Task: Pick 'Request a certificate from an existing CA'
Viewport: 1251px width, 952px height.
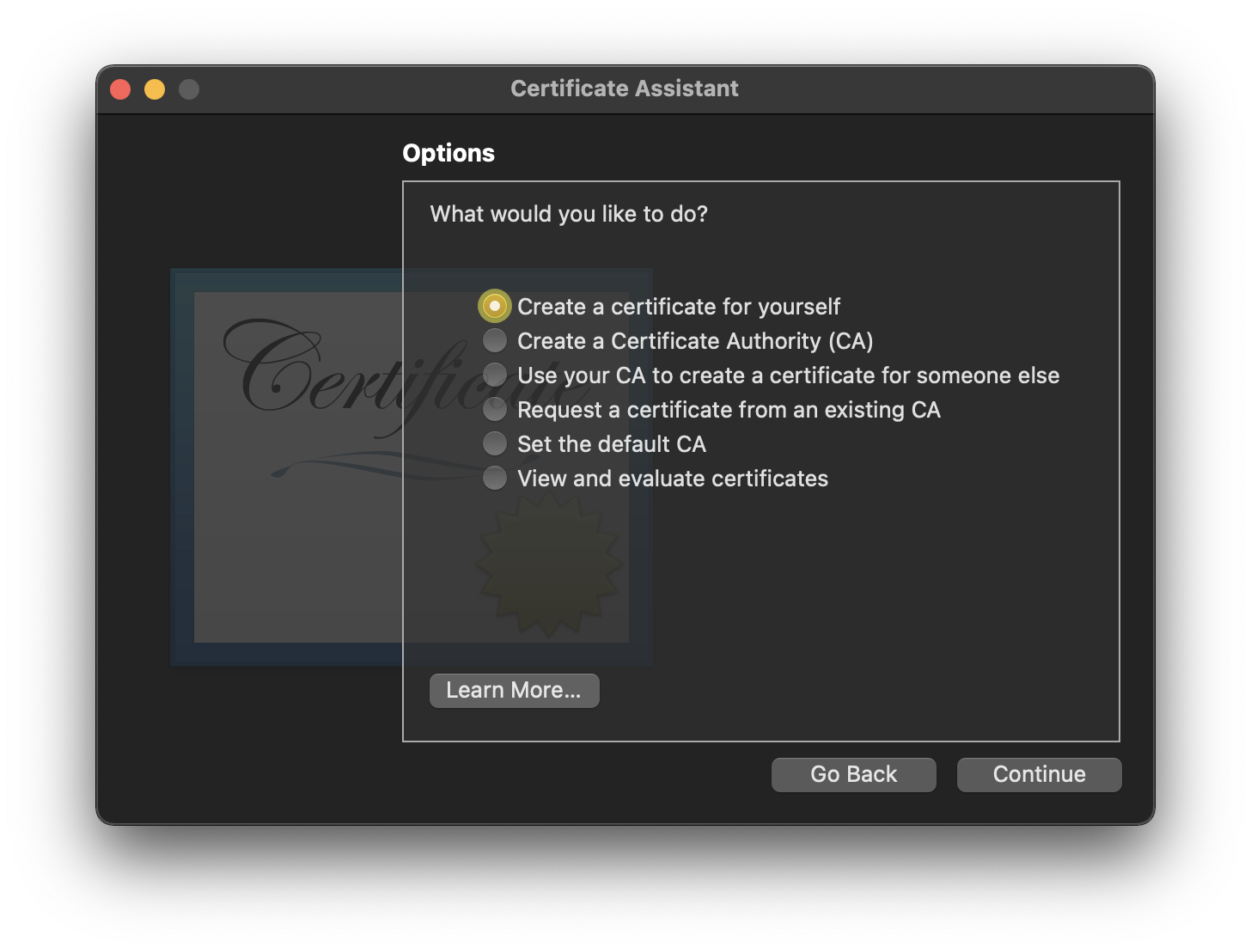Action: (x=495, y=410)
